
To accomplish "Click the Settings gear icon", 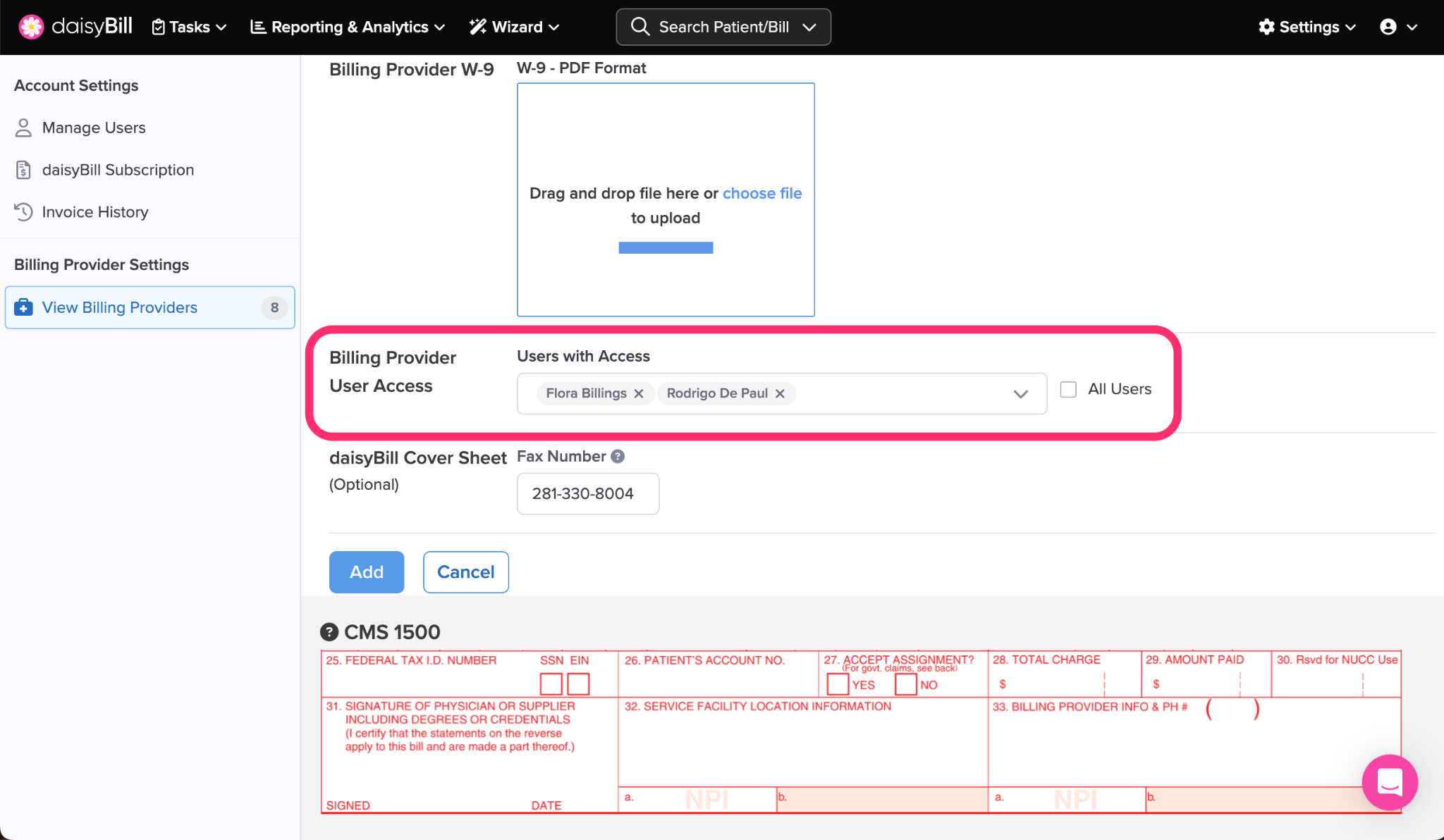I will click(1267, 27).
